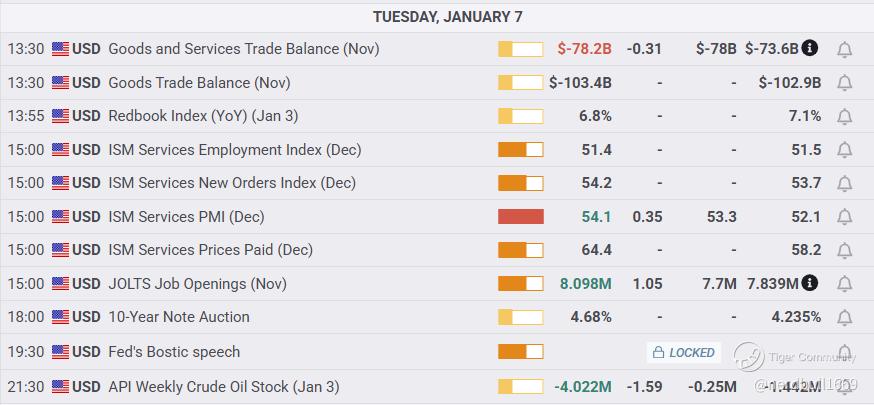Set alert bell for Goods Trade Balance
This screenshot has height=405, width=874.
coord(844,83)
